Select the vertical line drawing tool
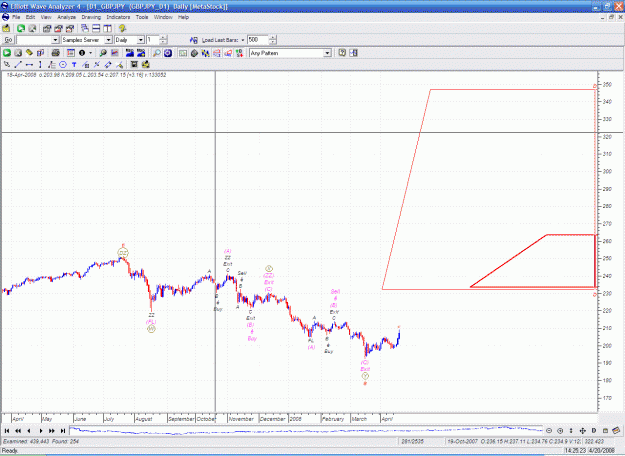 tap(40, 65)
